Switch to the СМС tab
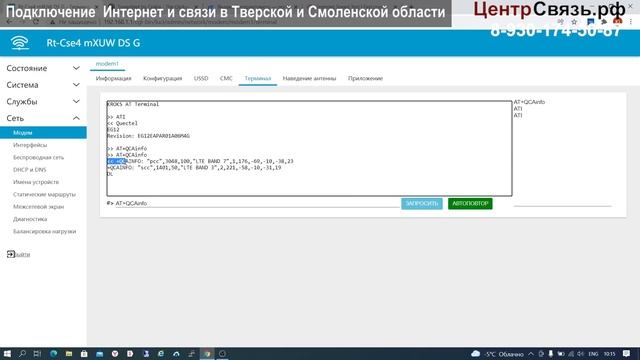Viewport: 640px width, 360px height. click(x=226, y=78)
